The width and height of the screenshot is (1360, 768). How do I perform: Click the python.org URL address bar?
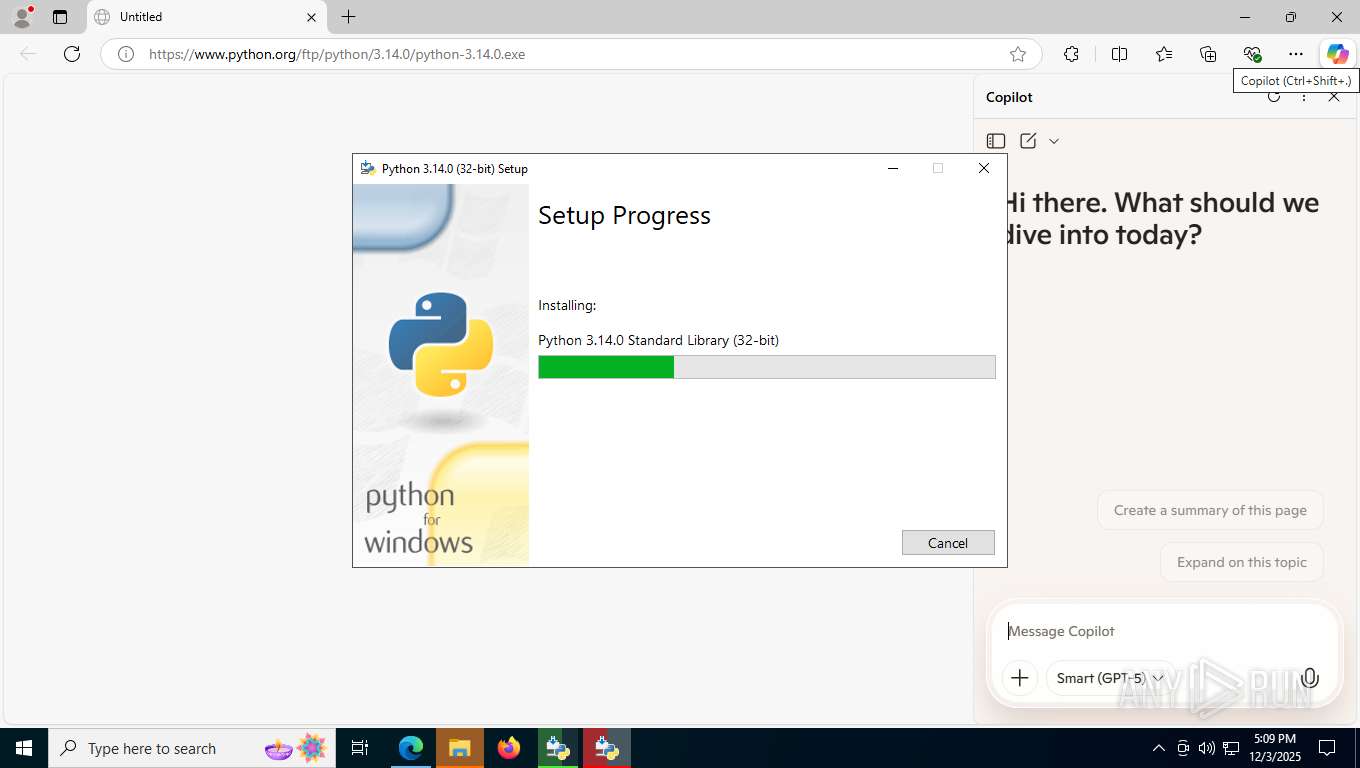(570, 54)
